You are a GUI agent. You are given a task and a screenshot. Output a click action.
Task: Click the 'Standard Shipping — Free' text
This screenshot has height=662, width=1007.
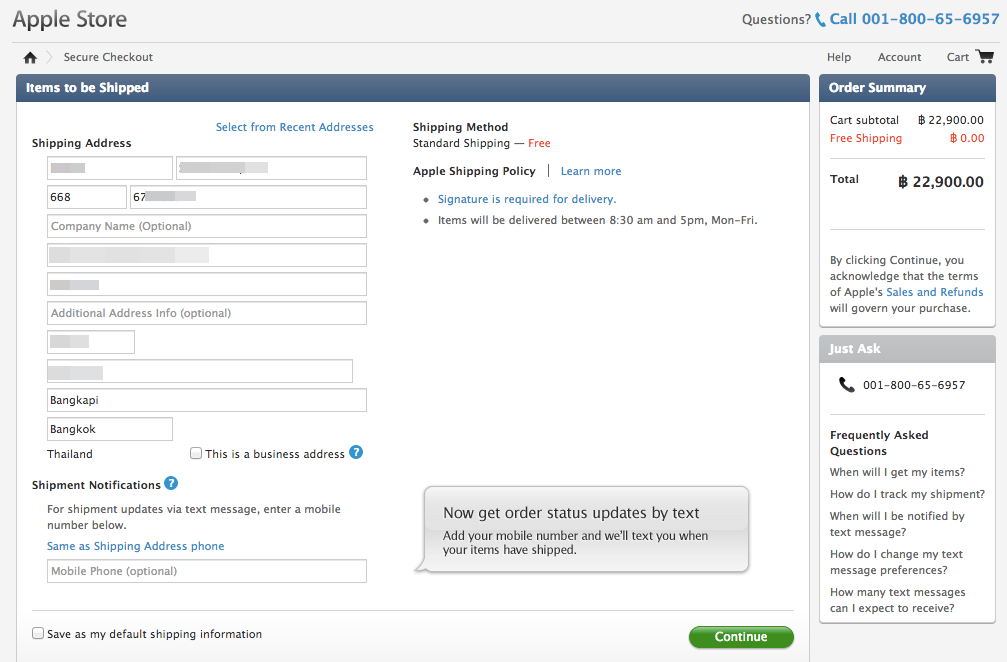[482, 143]
